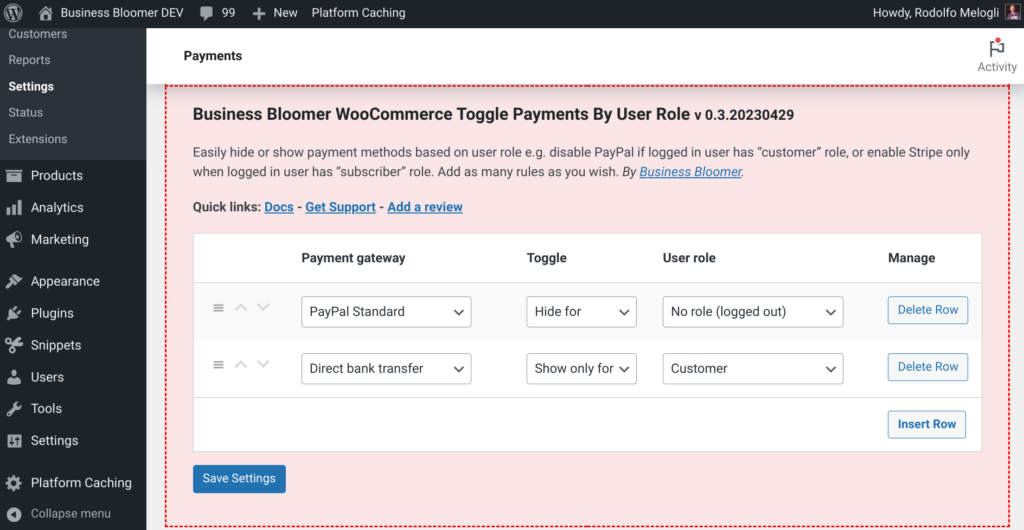Click the Appearance menu label
1024x530 pixels.
click(x=65, y=281)
